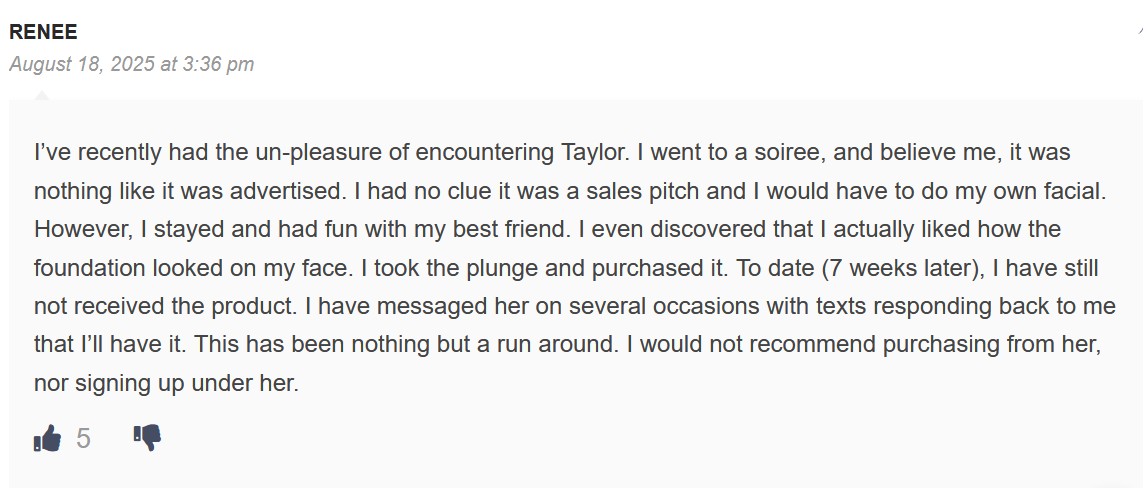The height and width of the screenshot is (488, 1147).
Task: Open the RENEE commenter name
Action: (43, 32)
